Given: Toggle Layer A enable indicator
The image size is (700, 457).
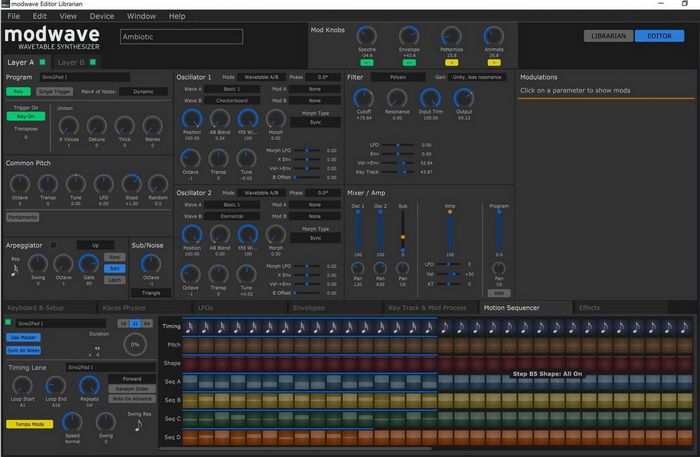Looking at the screenshot, I should pyautogui.click(x=43, y=62).
